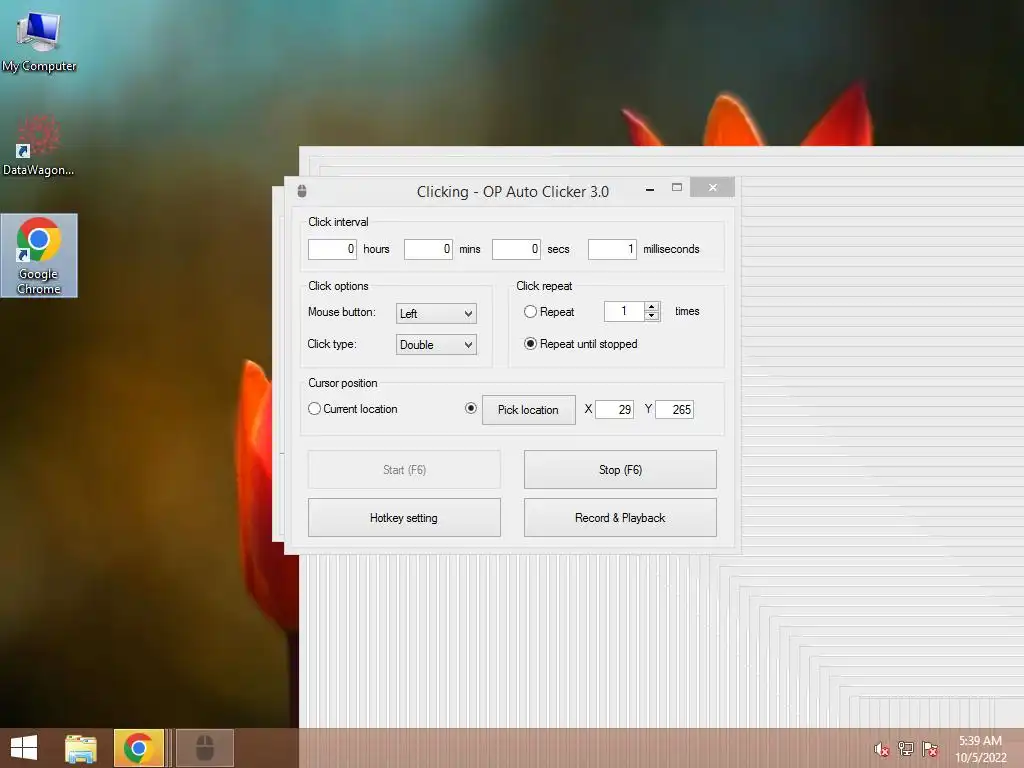Open File Explorer from the taskbar
Image resolution: width=1024 pixels, height=768 pixels.
pyautogui.click(x=81, y=748)
